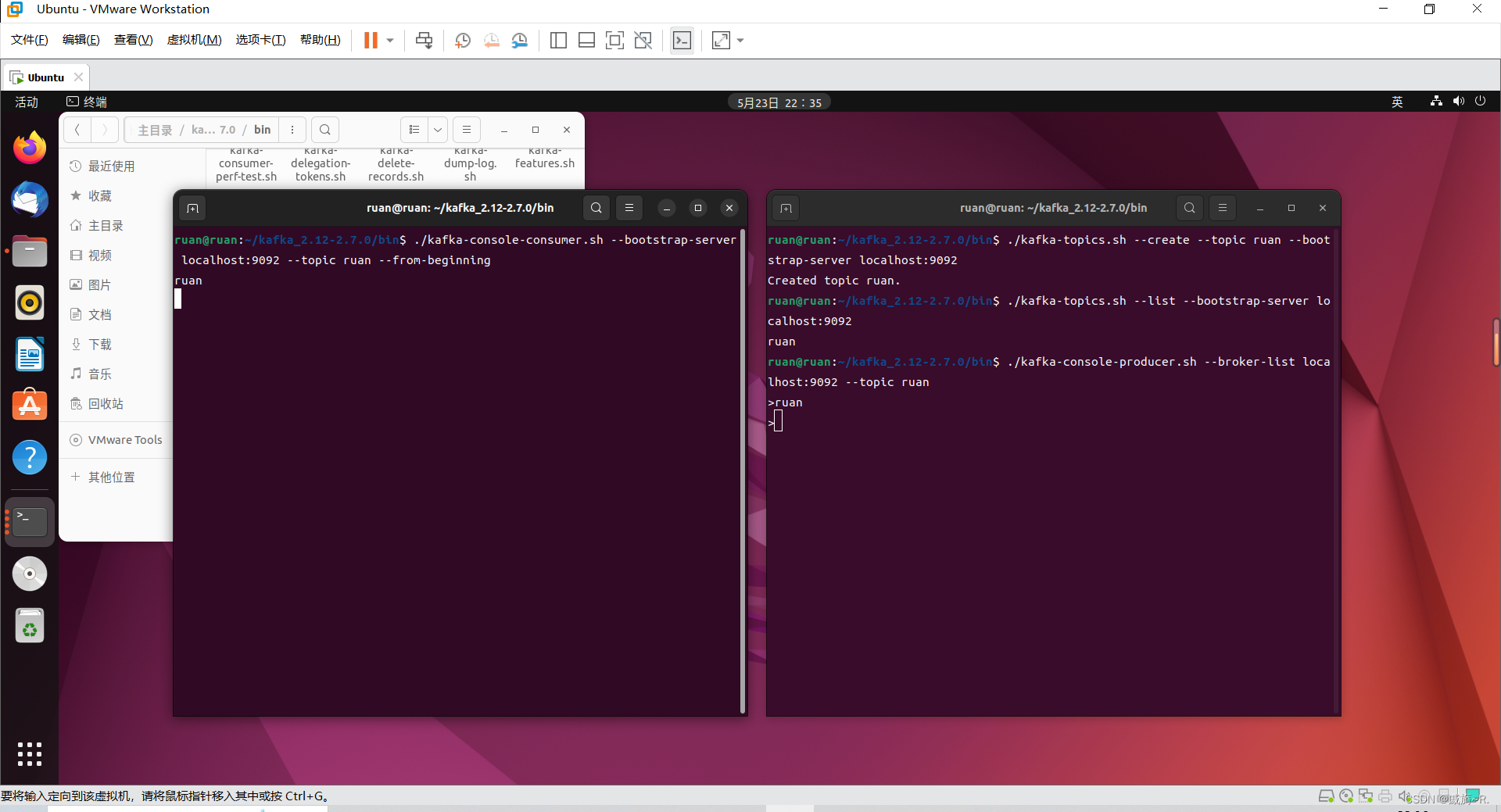This screenshot has height=812, width=1501.
Task: Revert to the previous snapshot
Action: (x=492, y=40)
